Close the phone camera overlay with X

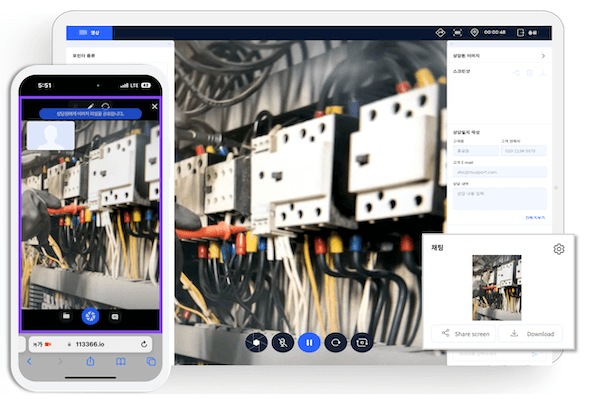155,106
